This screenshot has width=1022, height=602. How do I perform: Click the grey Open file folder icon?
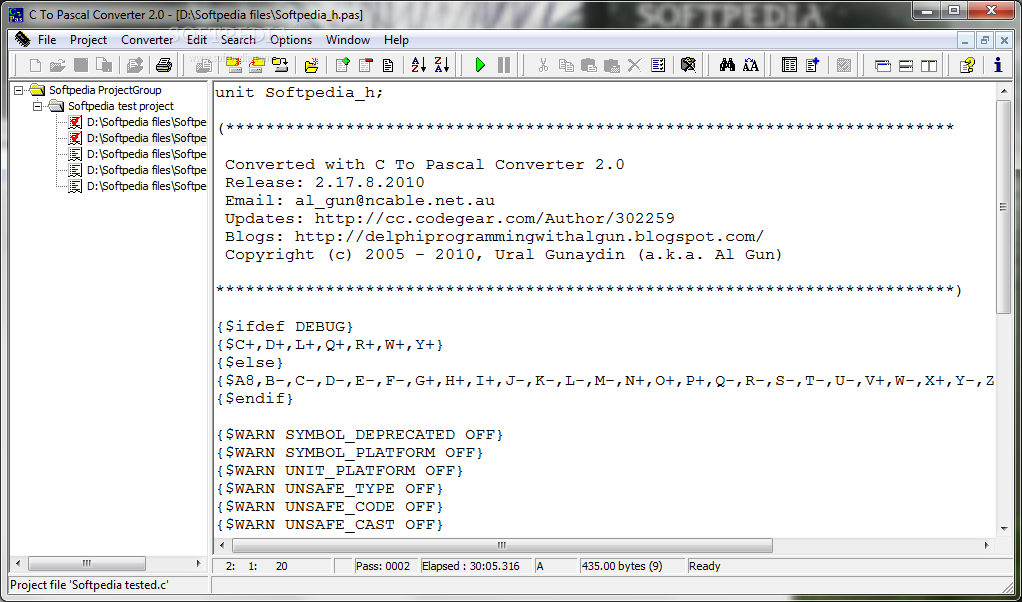(58, 64)
